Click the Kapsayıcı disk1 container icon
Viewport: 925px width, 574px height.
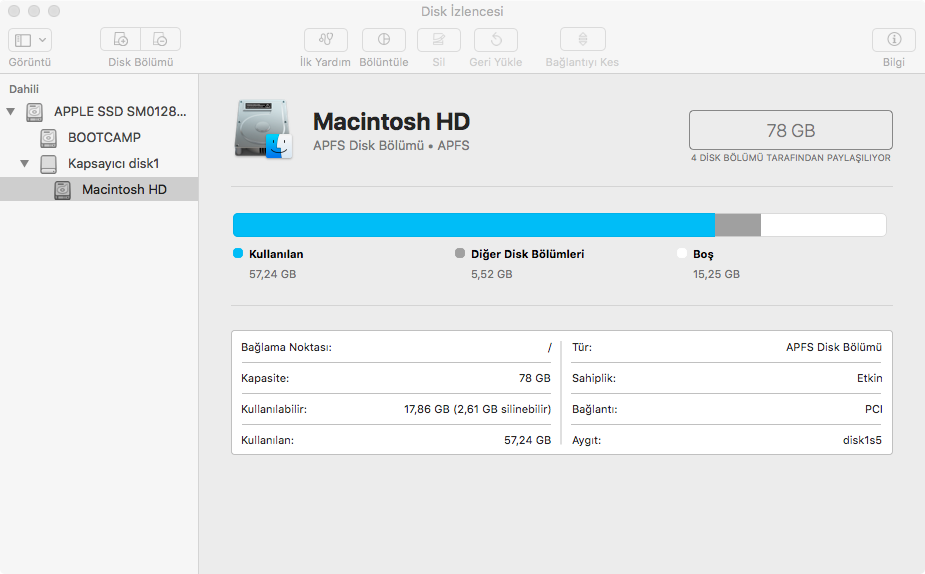coord(48,164)
